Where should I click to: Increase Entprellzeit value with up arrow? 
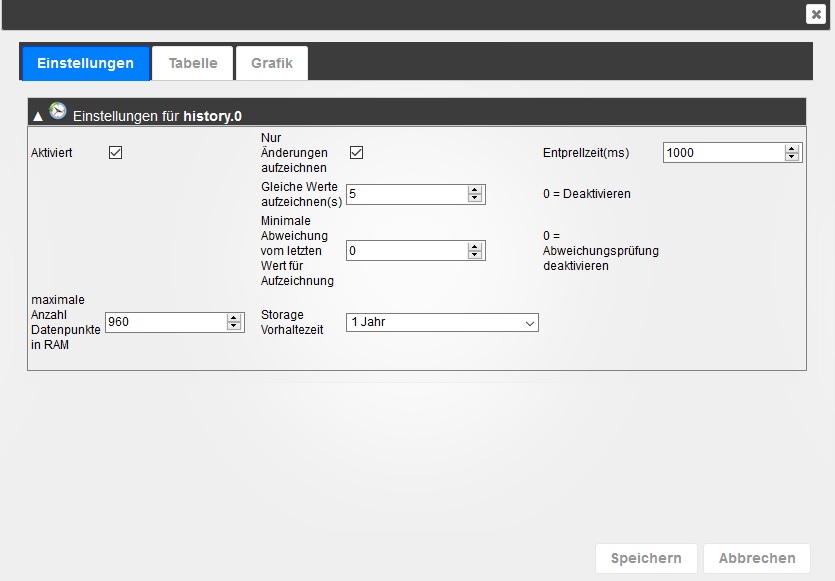click(x=792, y=149)
